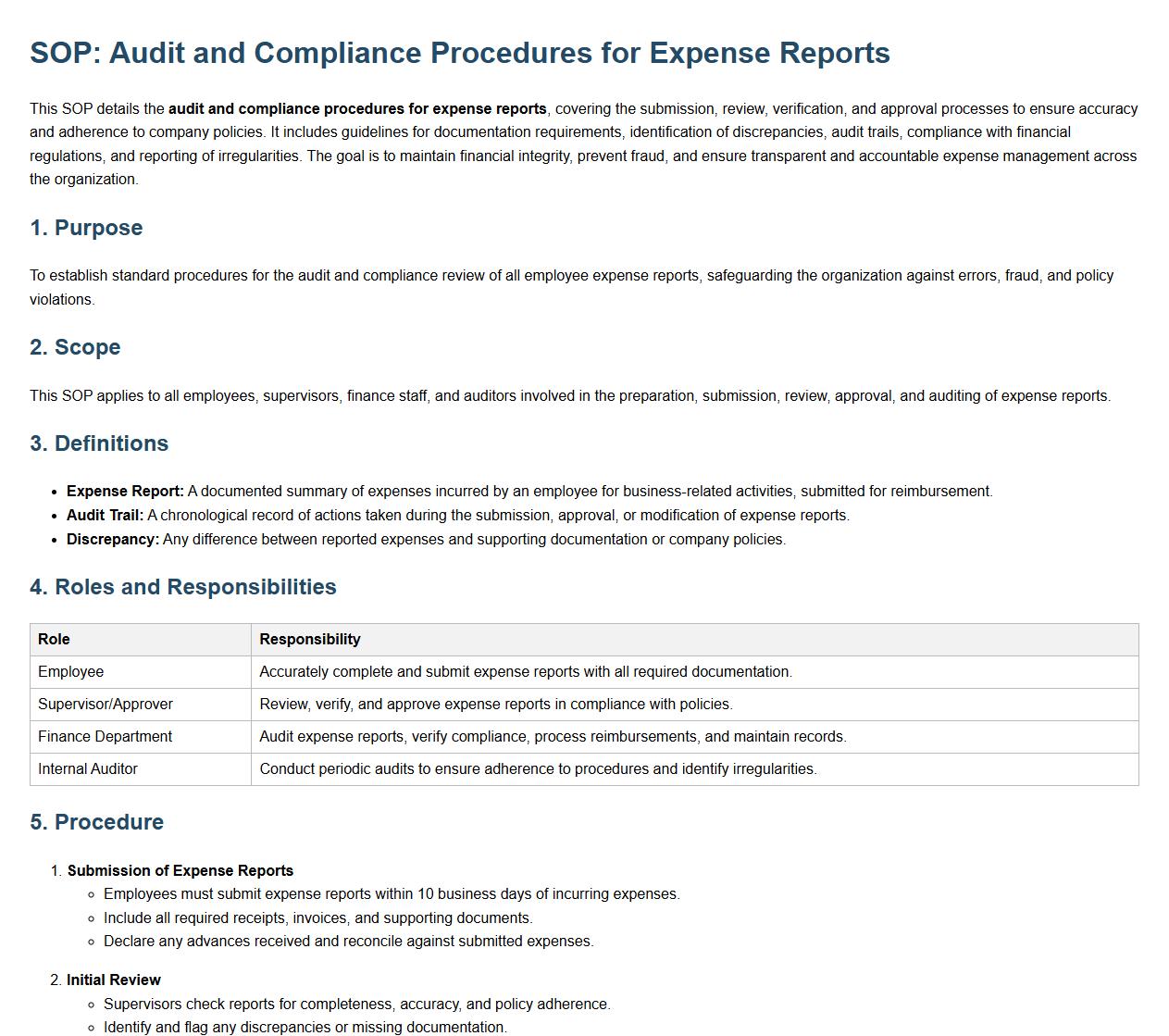Click the main SOP document title
1169x1036 pixels.
(459, 53)
